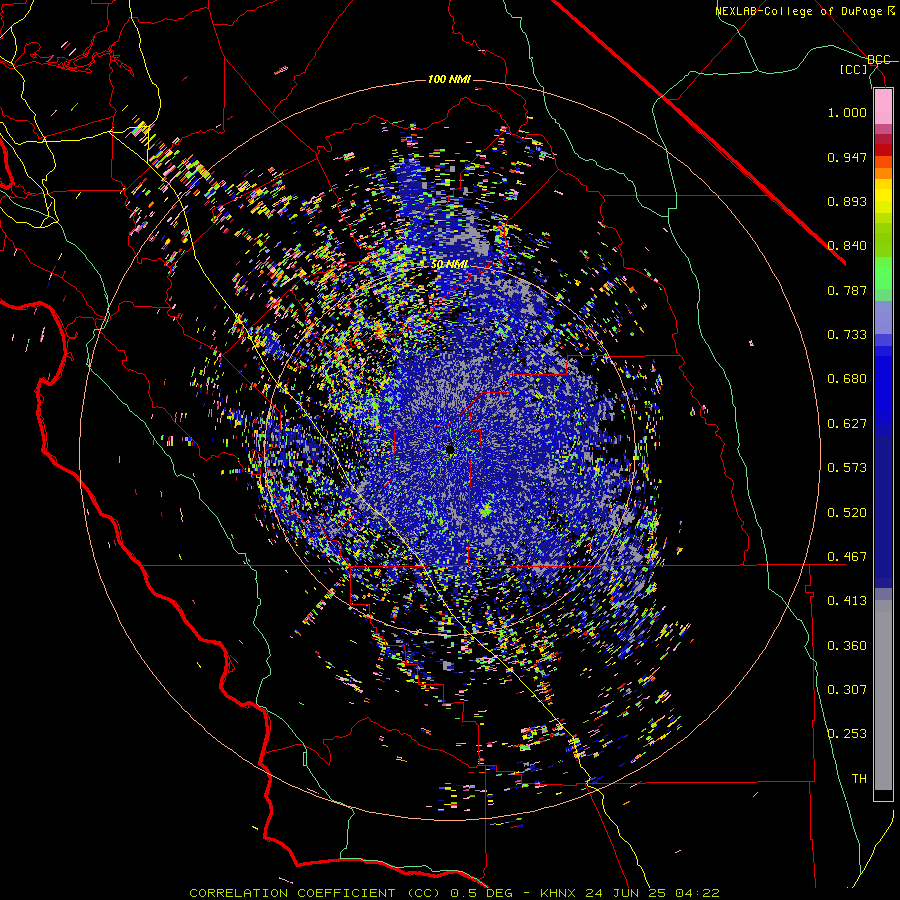
Task: Click the 50 NMI range ring label
Action: point(449,265)
